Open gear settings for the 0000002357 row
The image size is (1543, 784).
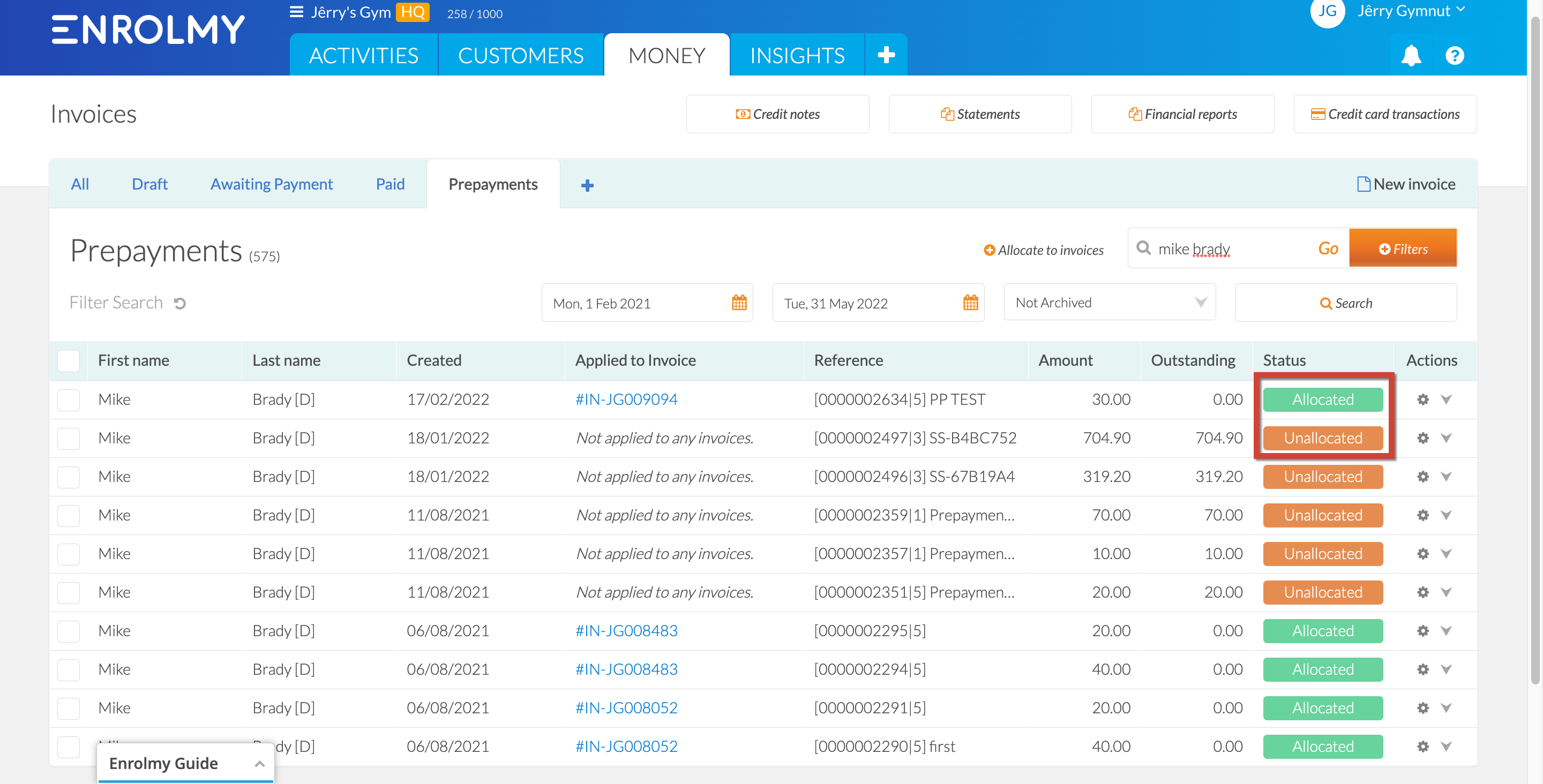pos(1422,554)
